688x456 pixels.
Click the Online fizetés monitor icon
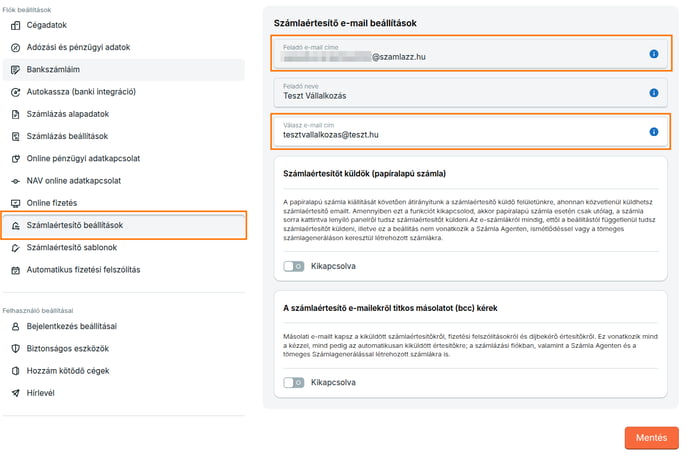pyautogui.click(x=15, y=203)
